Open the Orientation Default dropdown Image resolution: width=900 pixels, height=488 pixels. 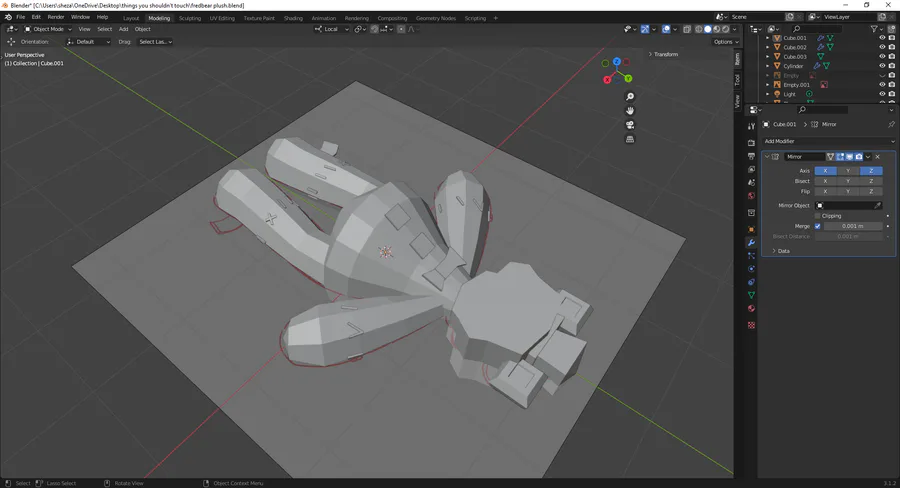(88, 42)
